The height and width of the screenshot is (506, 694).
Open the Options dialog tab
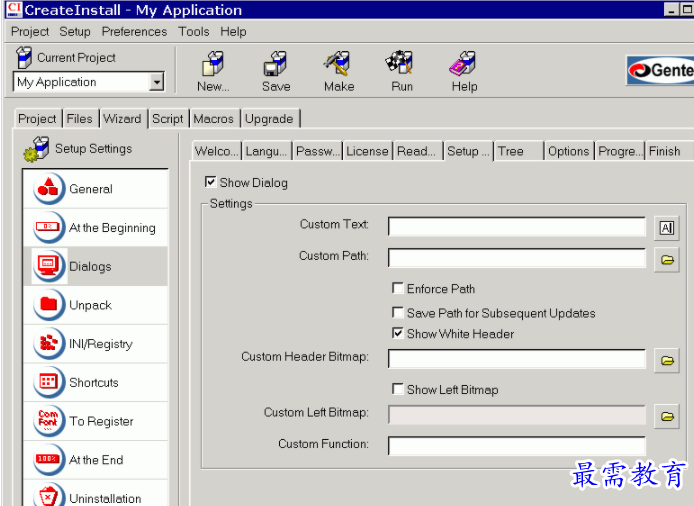(x=569, y=151)
